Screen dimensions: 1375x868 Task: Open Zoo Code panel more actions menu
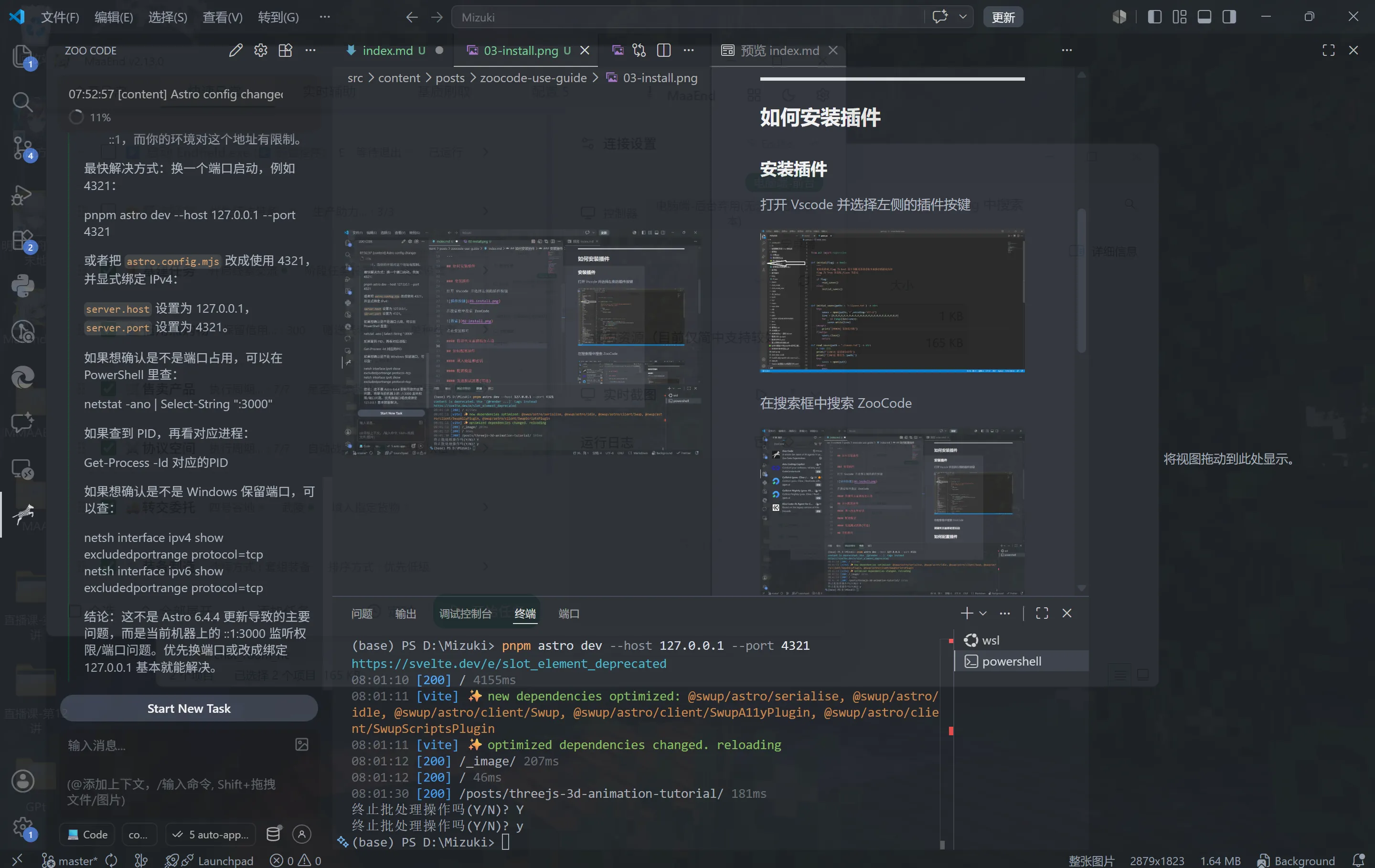[310, 50]
